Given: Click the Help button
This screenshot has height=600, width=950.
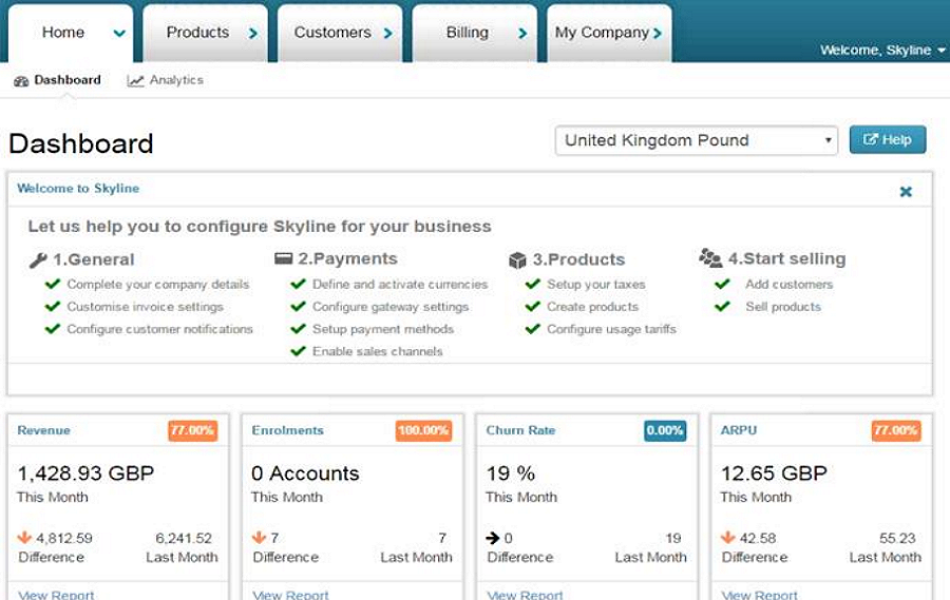Looking at the screenshot, I should 887,140.
